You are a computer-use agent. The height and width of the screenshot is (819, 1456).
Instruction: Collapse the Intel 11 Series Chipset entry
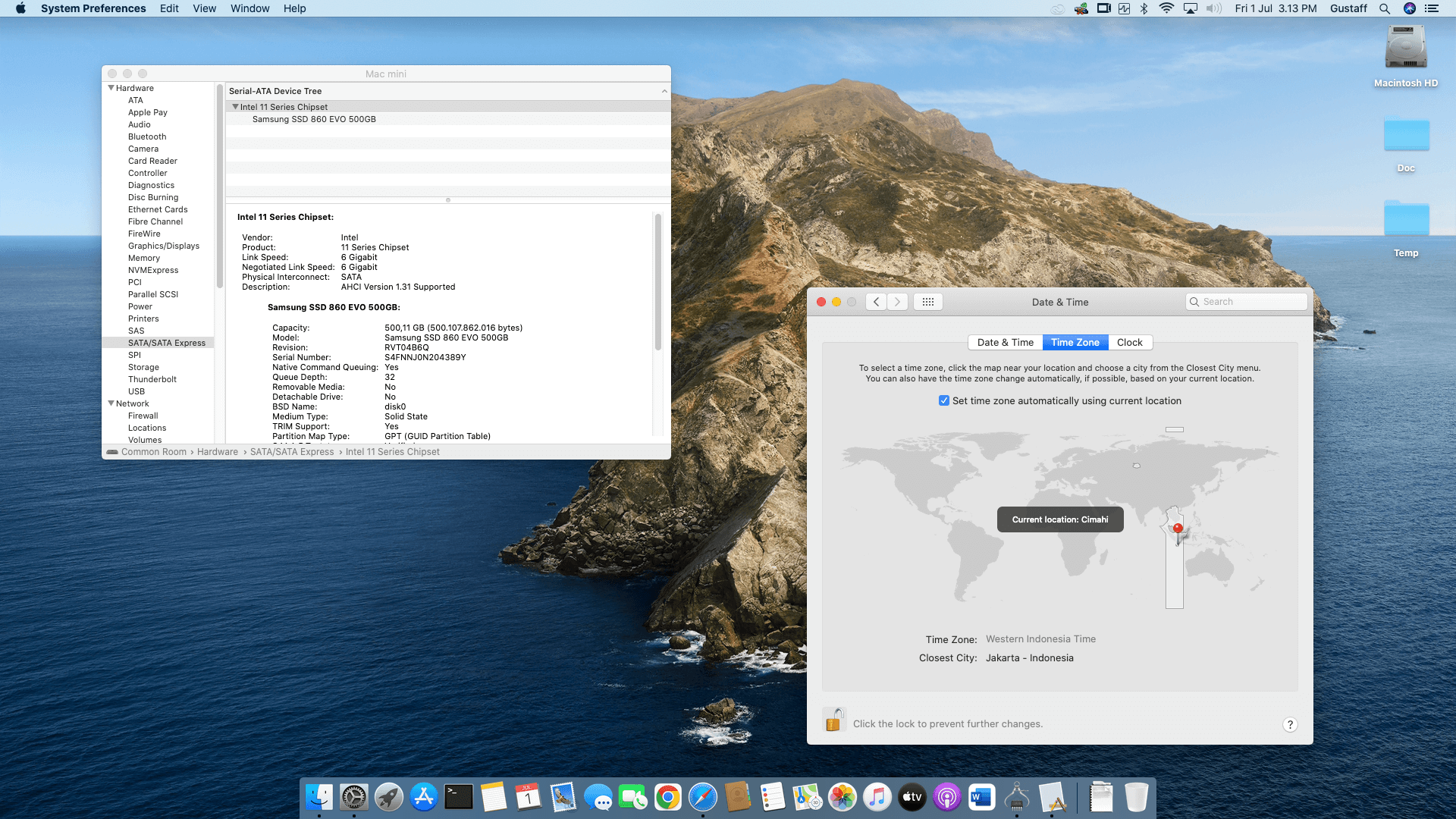(x=236, y=106)
